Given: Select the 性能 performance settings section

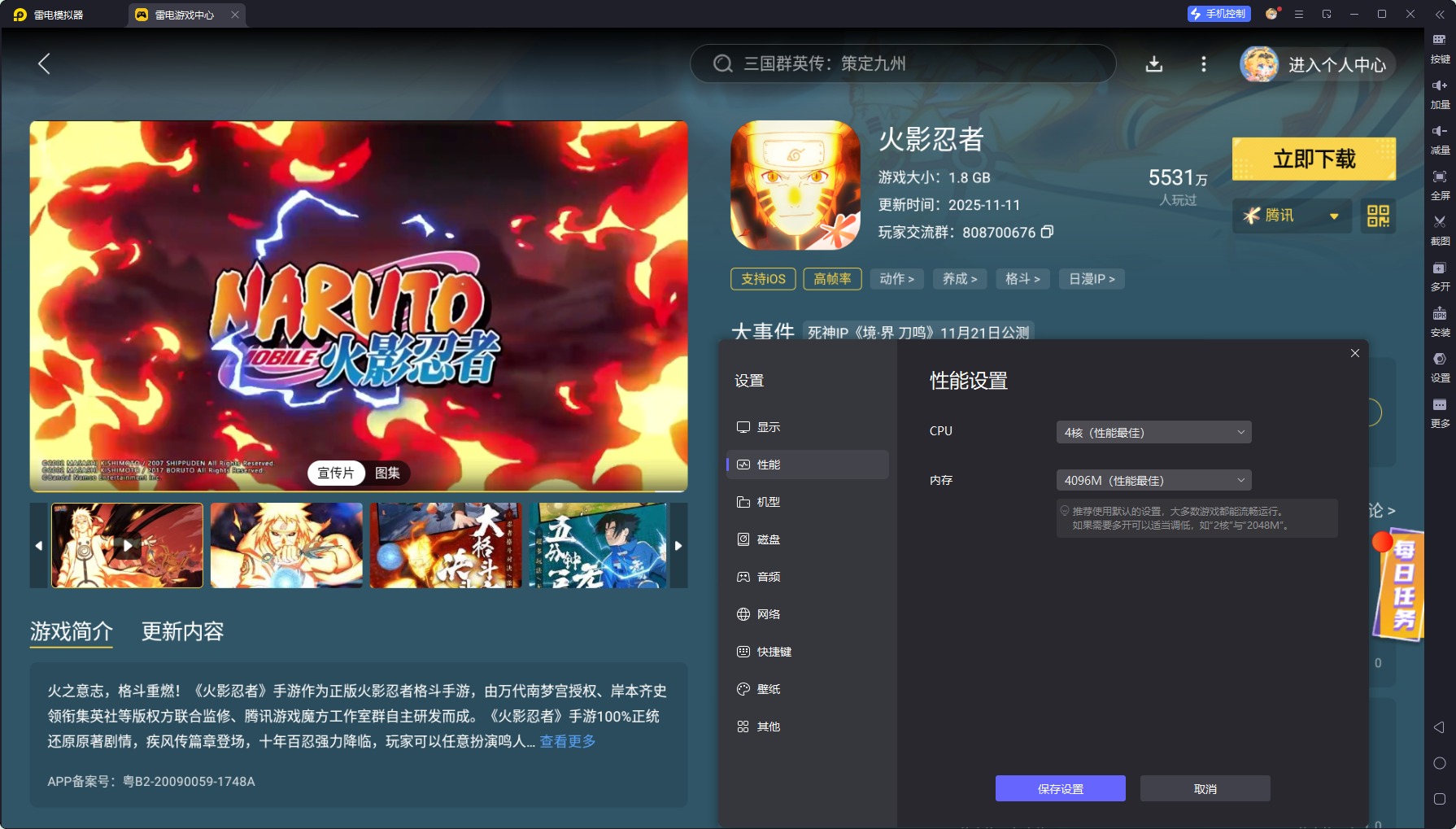Looking at the screenshot, I should tap(808, 465).
